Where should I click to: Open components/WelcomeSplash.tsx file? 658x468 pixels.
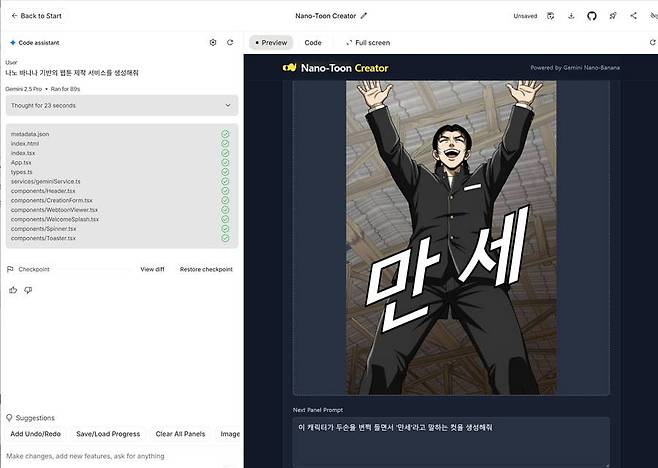[x=55, y=219]
